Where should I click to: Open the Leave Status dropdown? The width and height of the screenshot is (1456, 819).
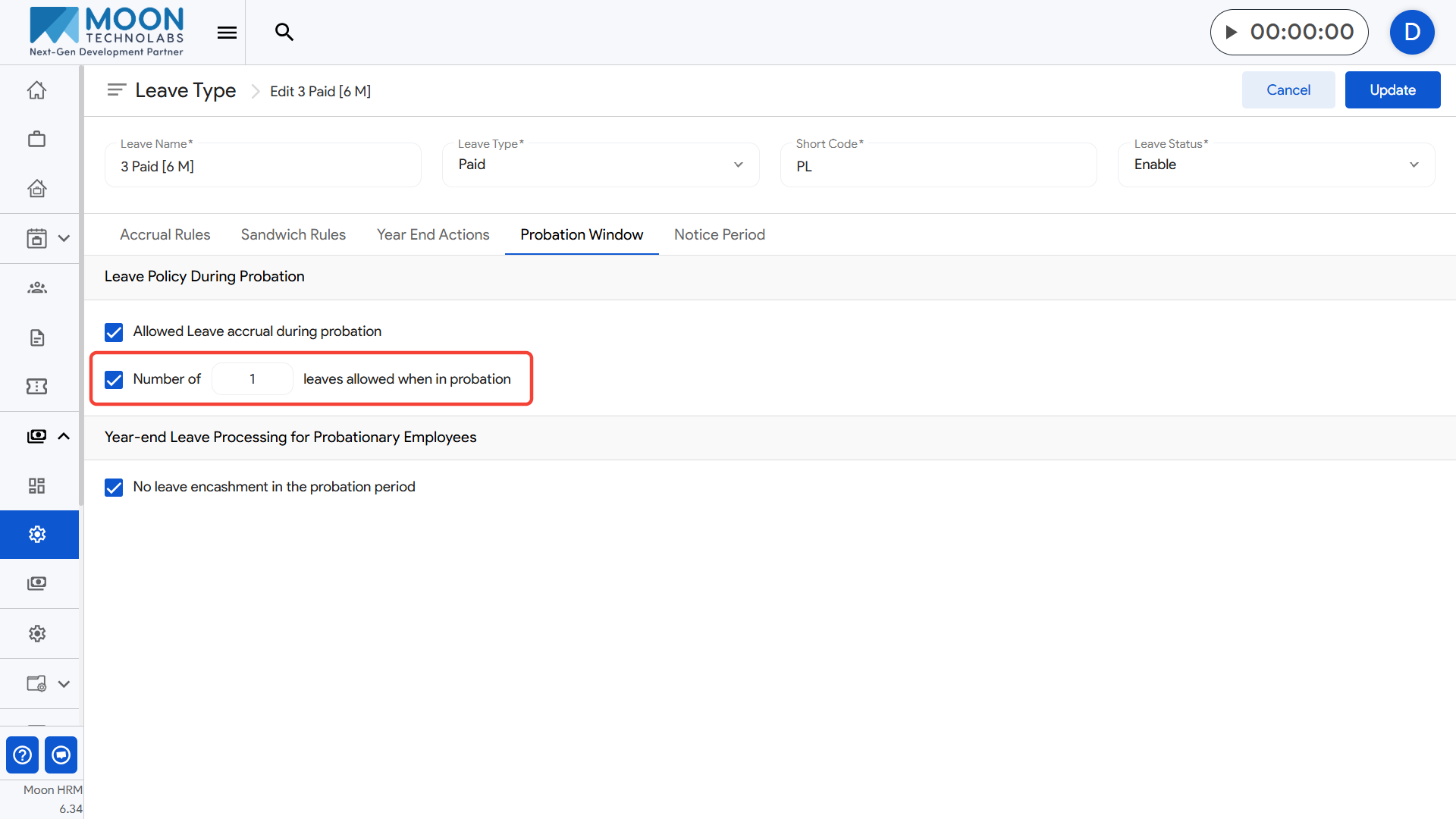[1276, 165]
